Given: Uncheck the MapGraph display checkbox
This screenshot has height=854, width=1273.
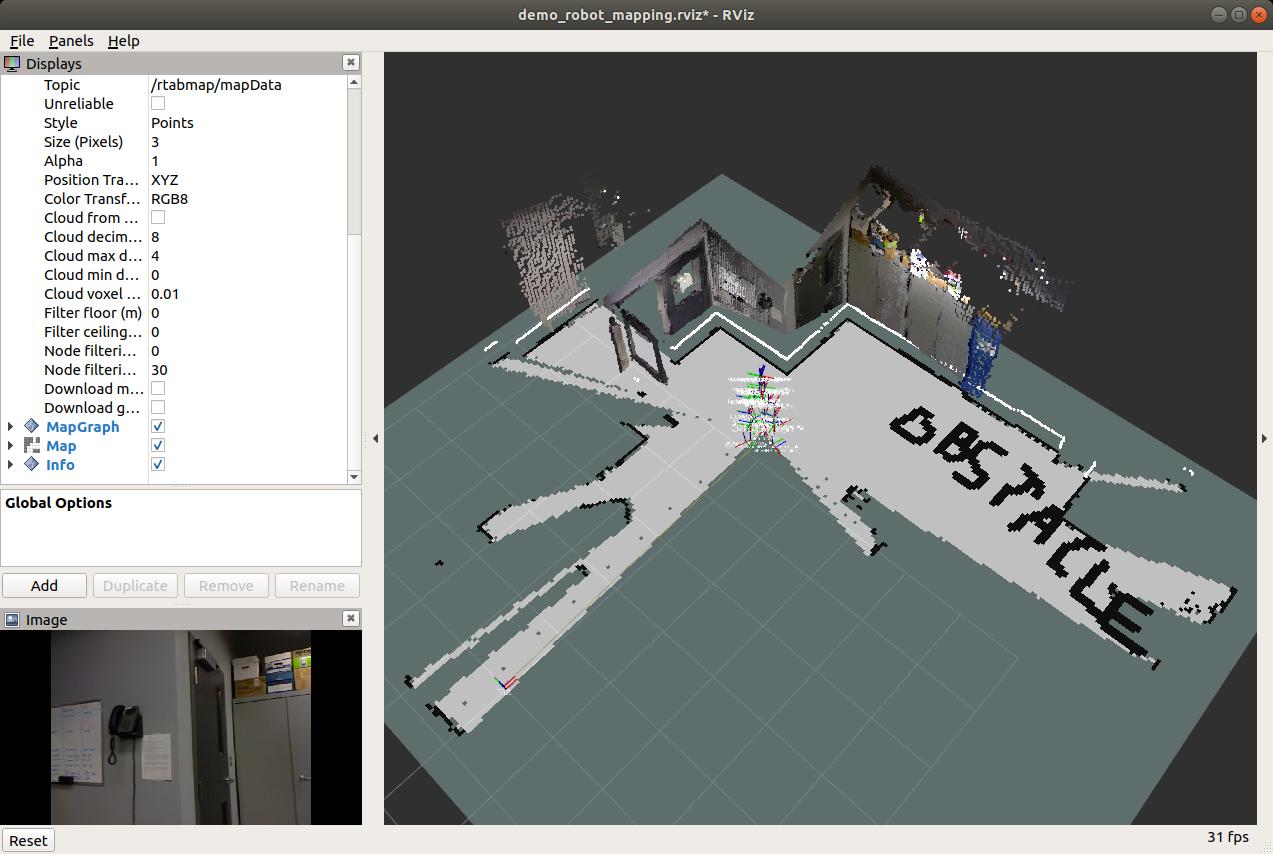Looking at the screenshot, I should [x=158, y=427].
